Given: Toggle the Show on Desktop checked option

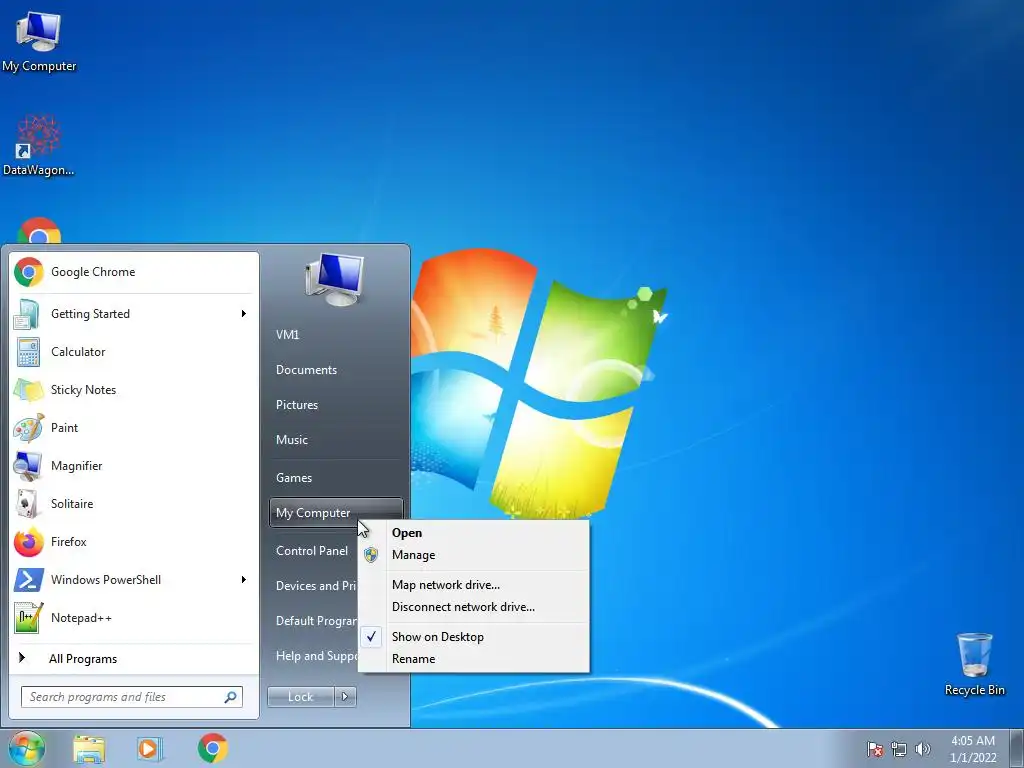Looking at the screenshot, I should point(474,637).
